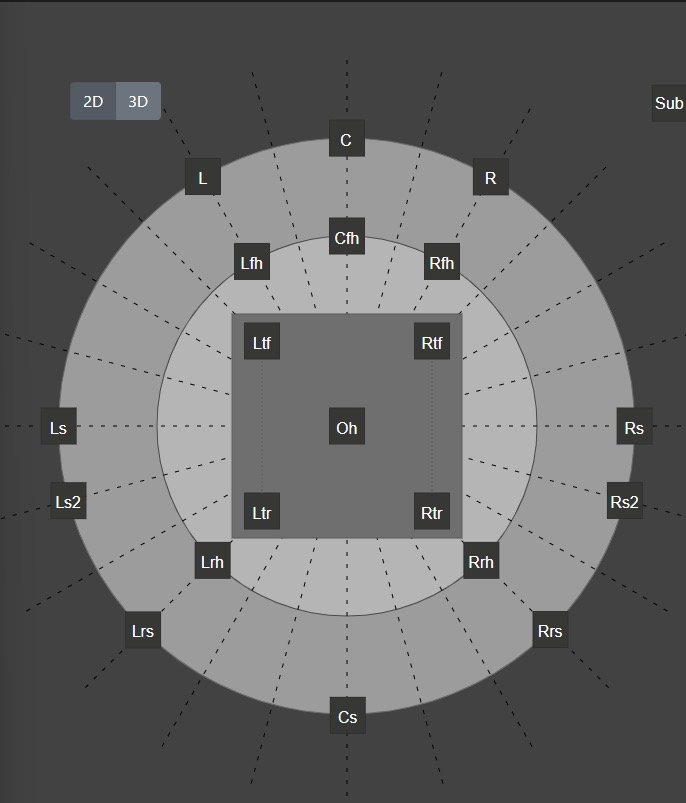Choose the Ltr top rear speaker

tap(262, 512)
